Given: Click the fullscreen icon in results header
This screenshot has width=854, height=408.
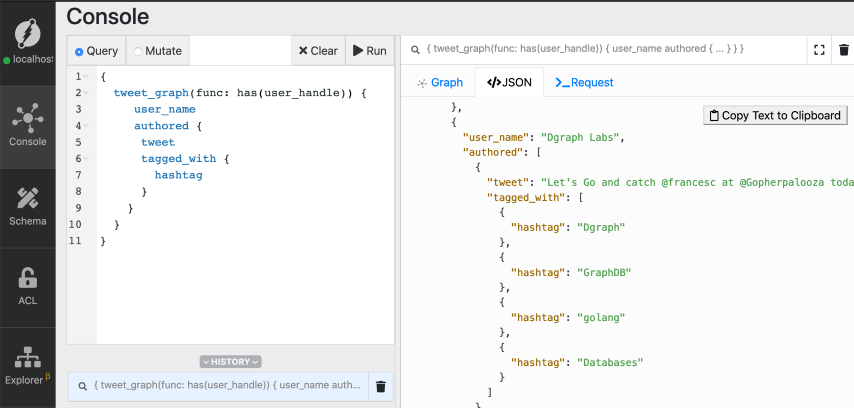Looking at the screenshot, I should 819,49.
